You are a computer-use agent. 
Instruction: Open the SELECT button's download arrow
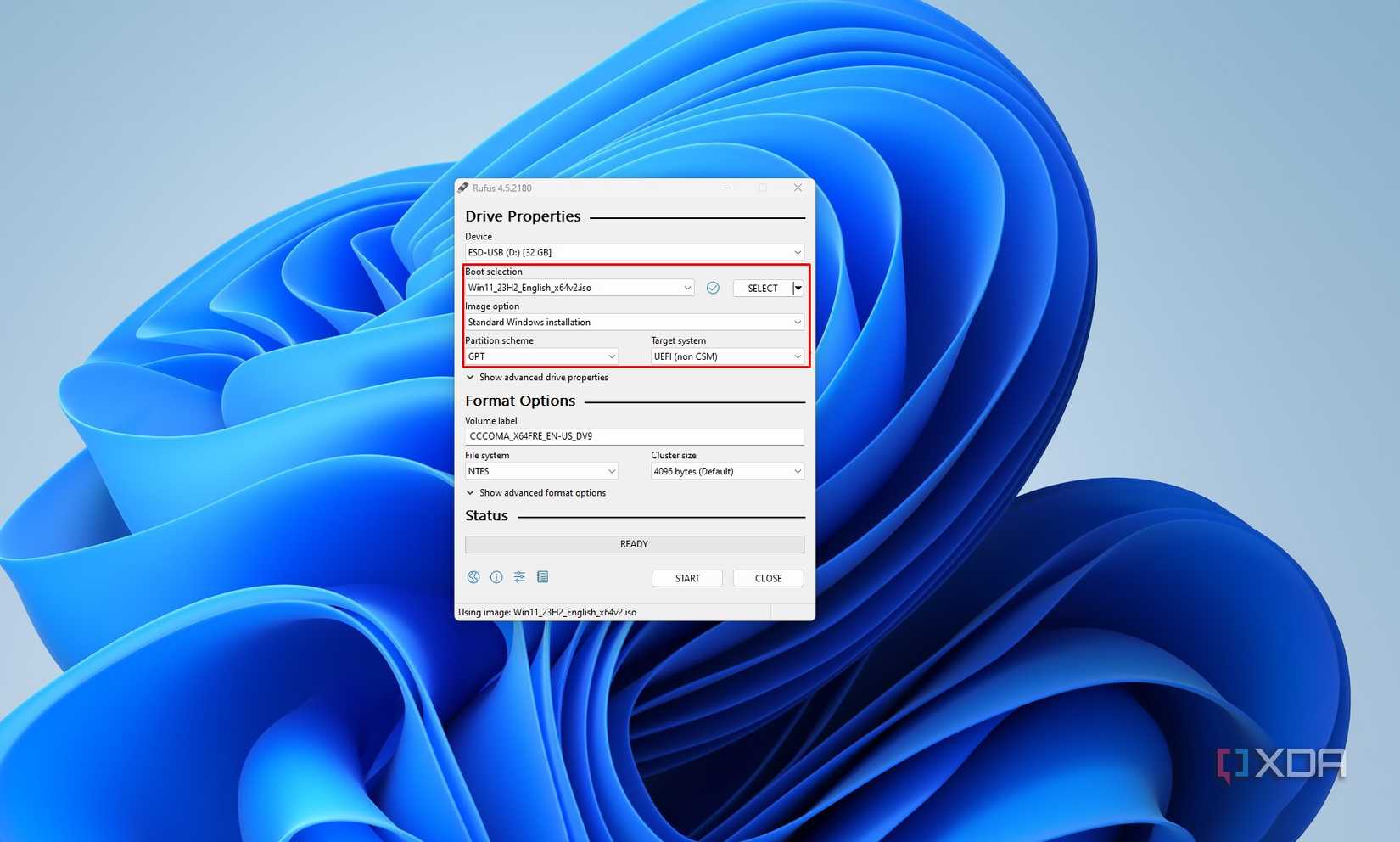(x=798, y=288)
